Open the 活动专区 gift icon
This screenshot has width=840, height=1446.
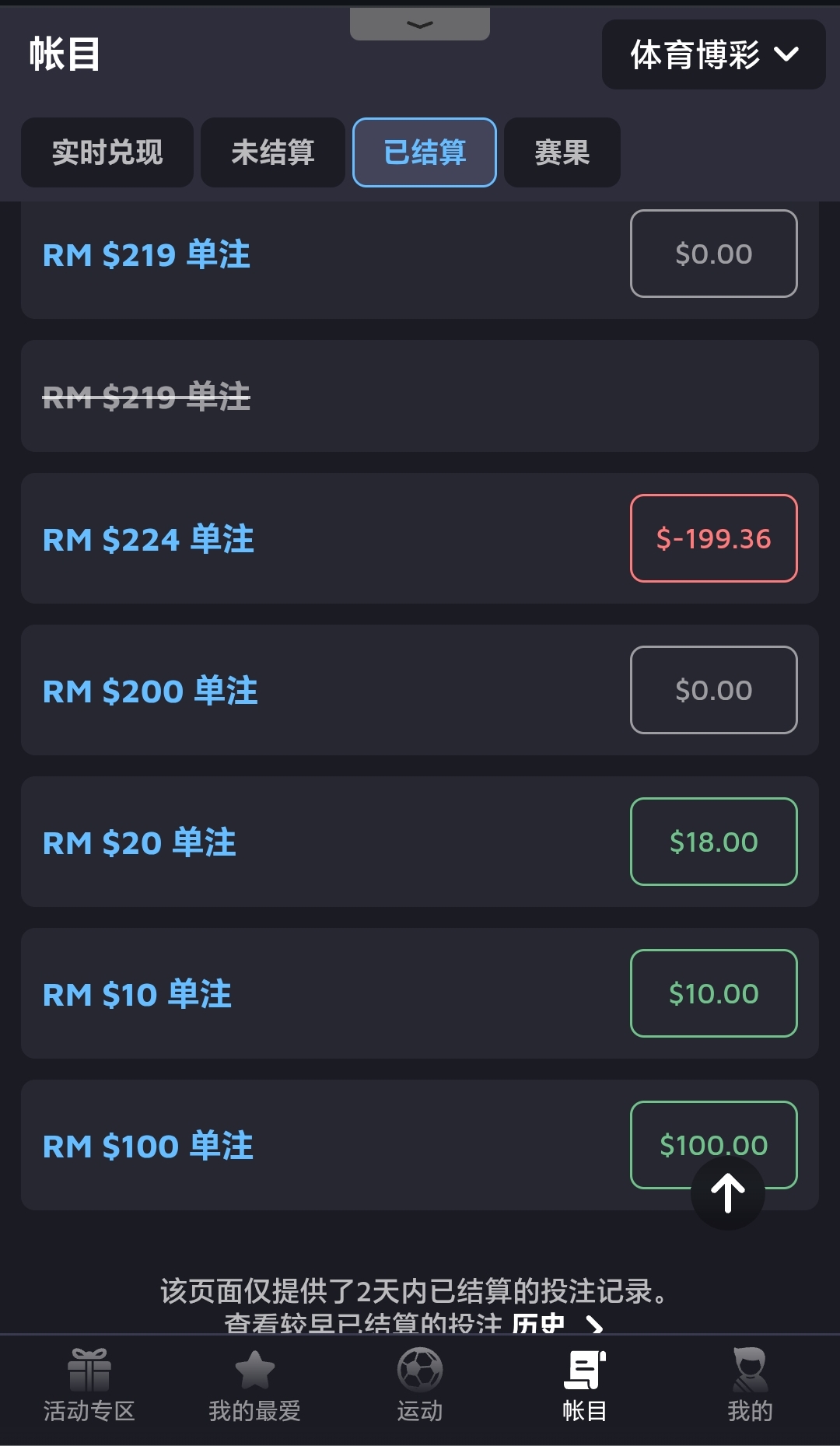pyautogui.click(x=89, y=1370)
